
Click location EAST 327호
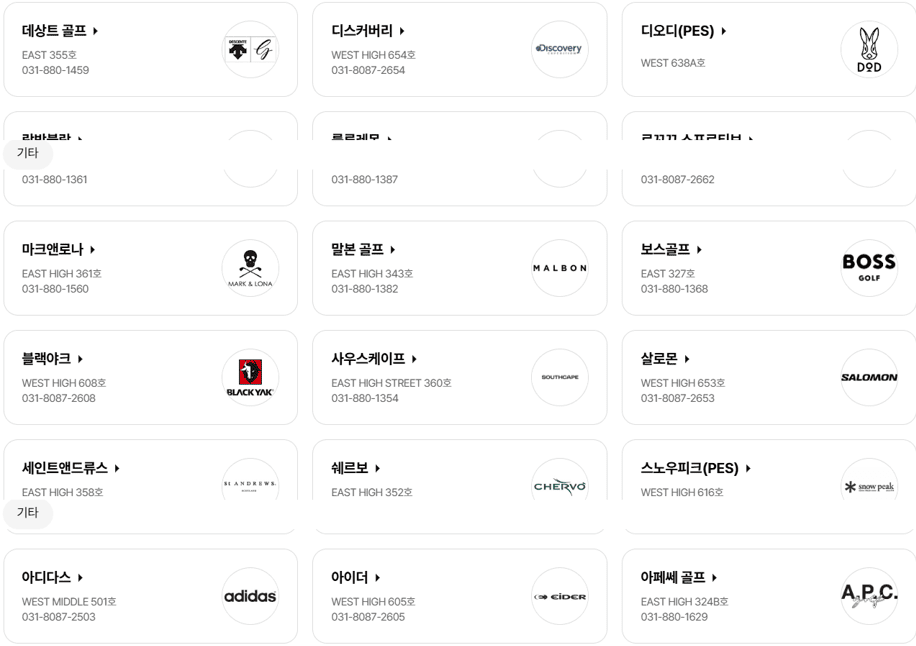click(668, 273)
